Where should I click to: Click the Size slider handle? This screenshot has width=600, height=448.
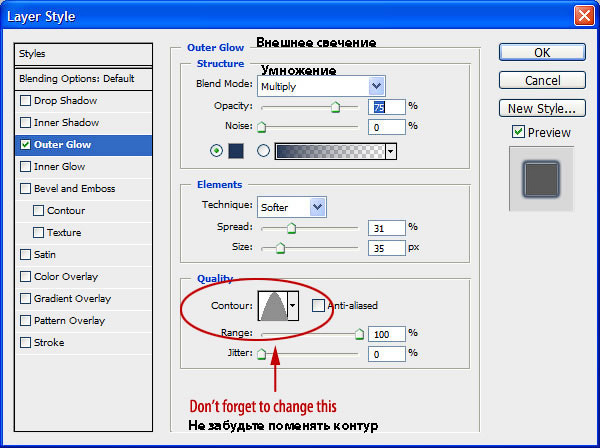(280, 248)
